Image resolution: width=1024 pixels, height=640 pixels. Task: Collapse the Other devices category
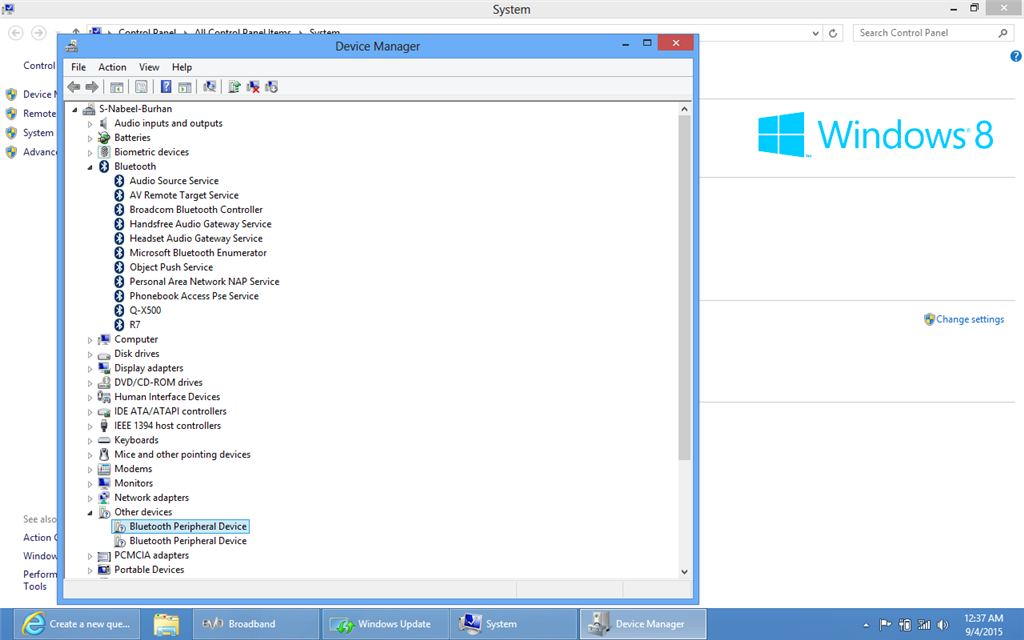(x=90, y=513)
